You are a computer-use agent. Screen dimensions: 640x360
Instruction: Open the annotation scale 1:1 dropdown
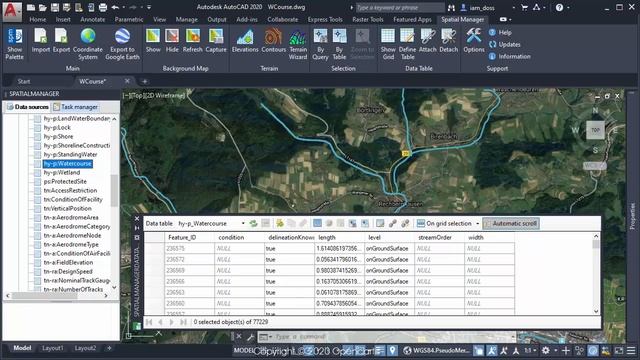(530, 350)
